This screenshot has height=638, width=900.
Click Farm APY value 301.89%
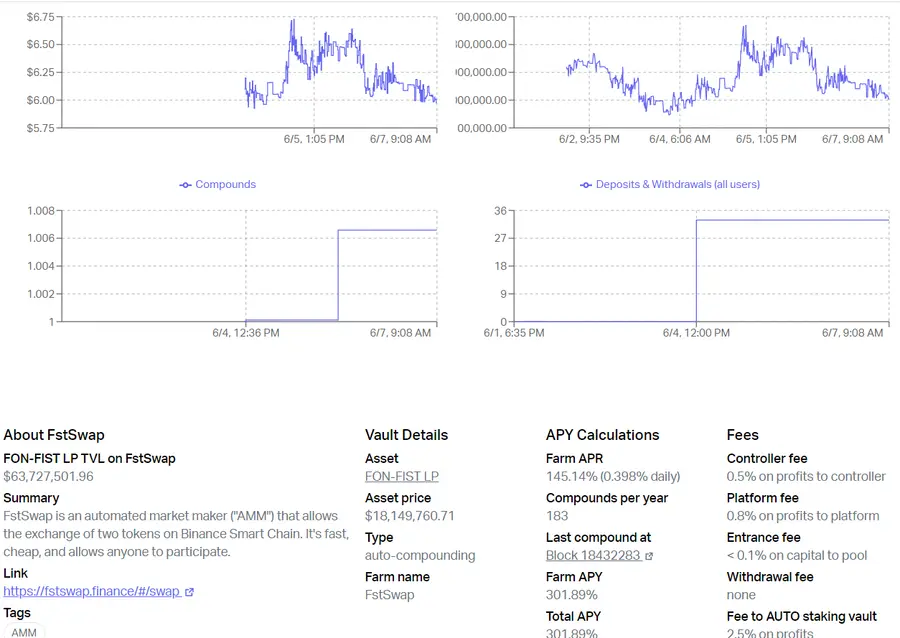point(572,594)
